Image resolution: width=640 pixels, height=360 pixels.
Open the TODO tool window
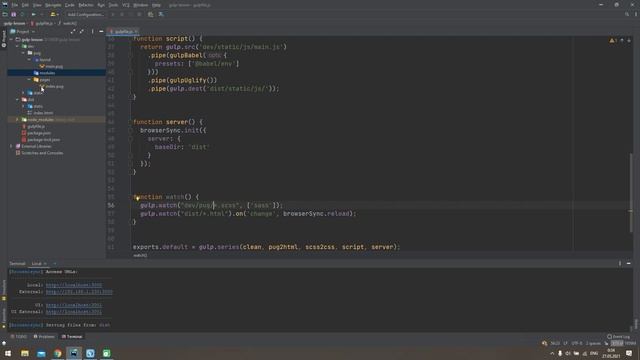(x=19, y=337)
